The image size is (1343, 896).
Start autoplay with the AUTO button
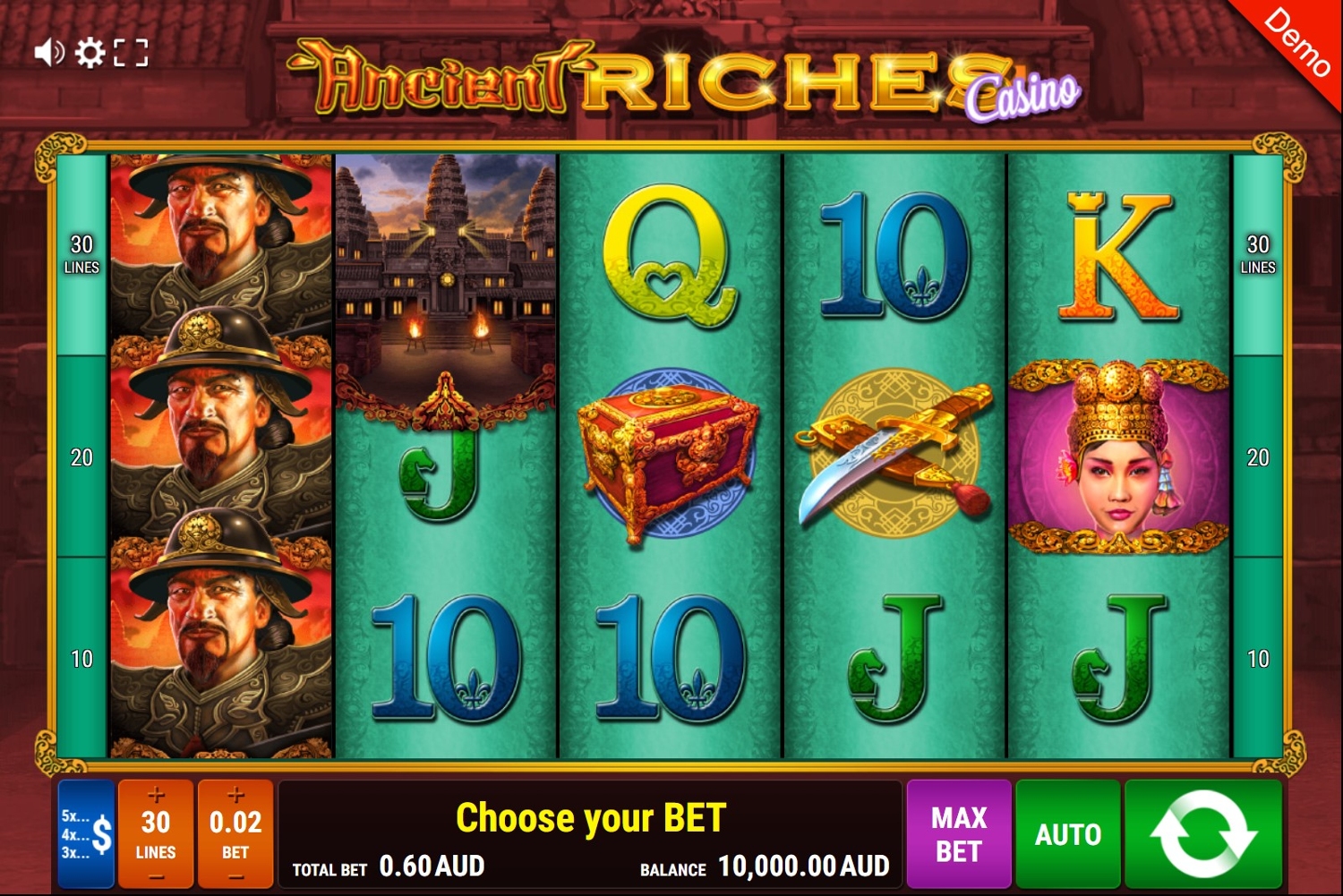tap(1068, 833)
